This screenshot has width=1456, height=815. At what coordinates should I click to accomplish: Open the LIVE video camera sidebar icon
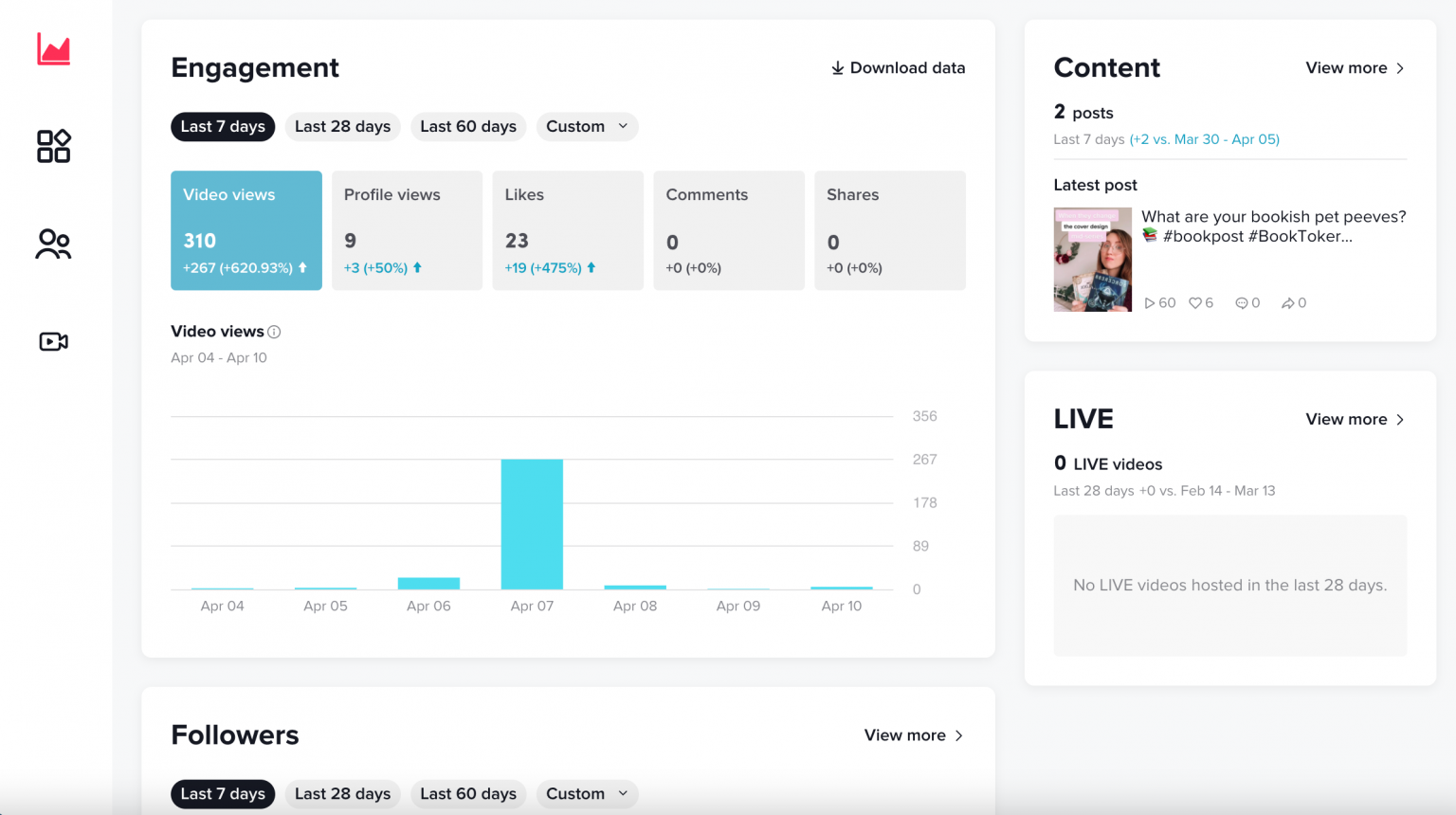tap(53, 341)
